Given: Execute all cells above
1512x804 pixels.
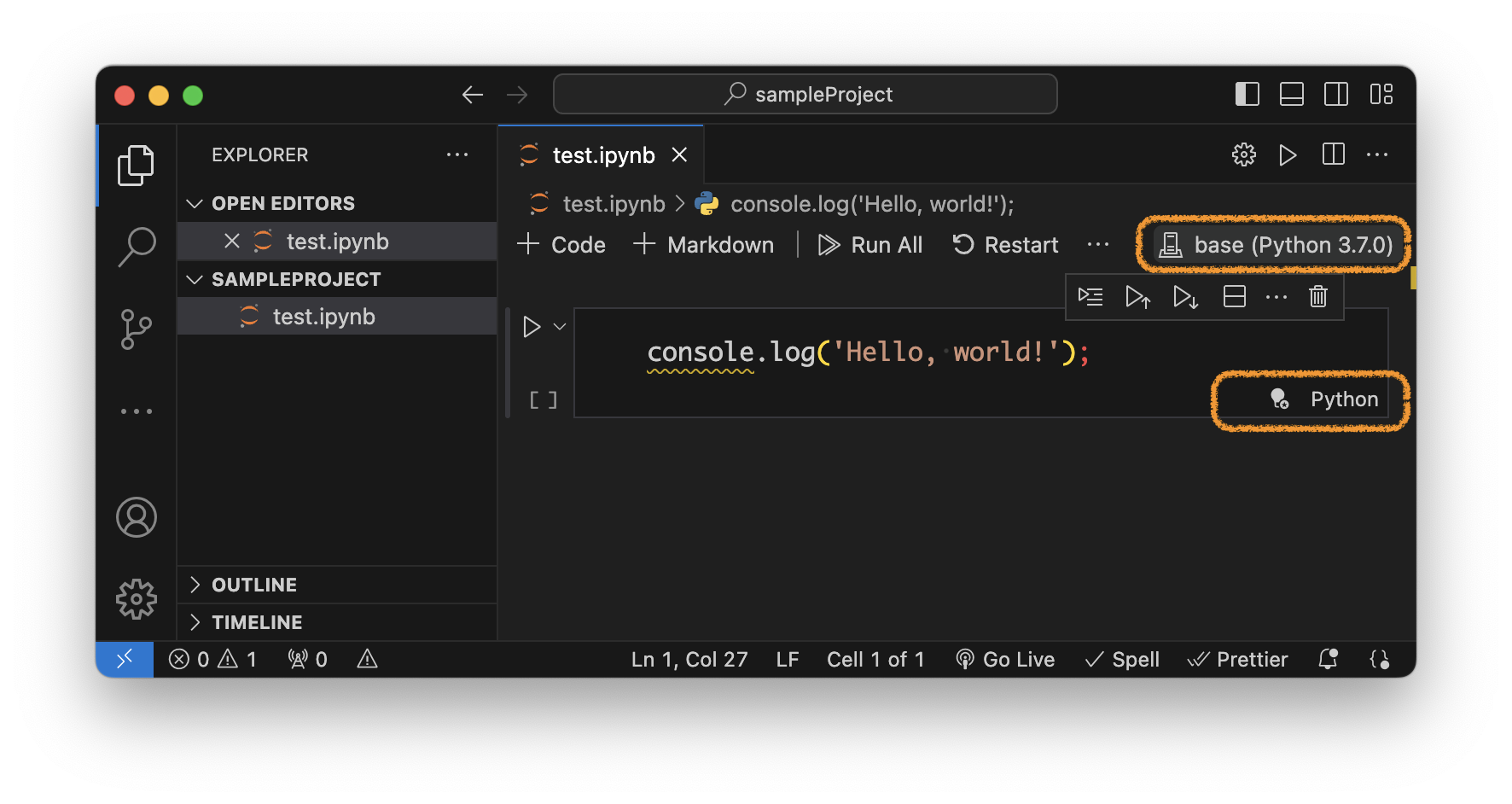Looking at the screenshot, I should click(x=1137, y=296).
